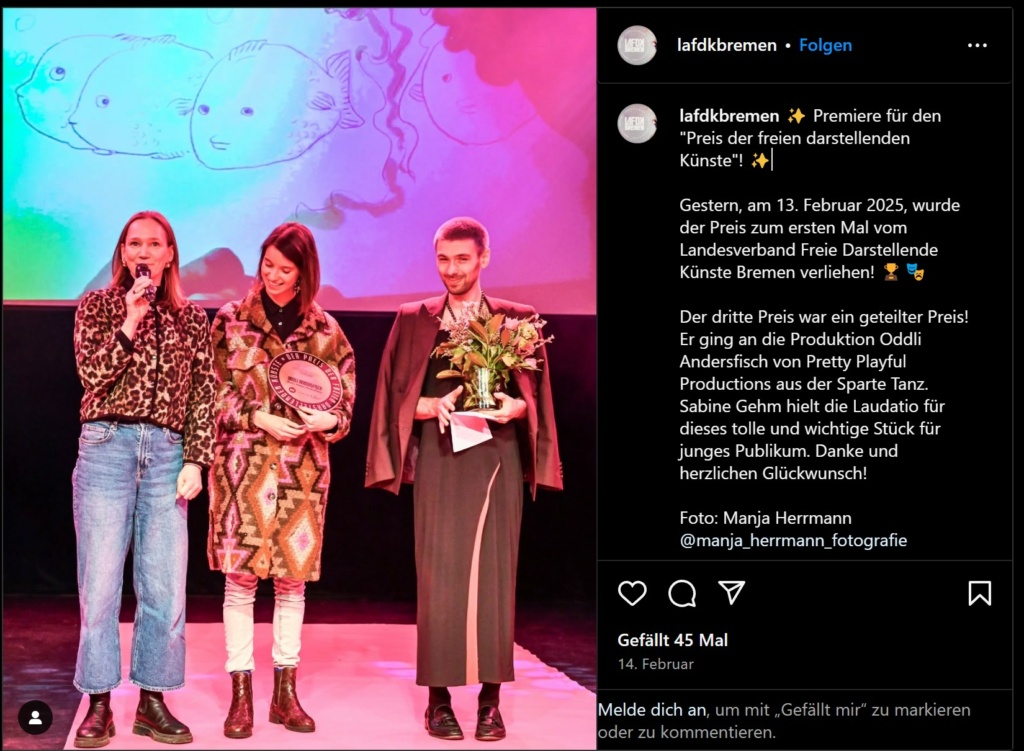Open the three-dots more options menu
This screenshot has width=1024, height=751.
point(977,45)
